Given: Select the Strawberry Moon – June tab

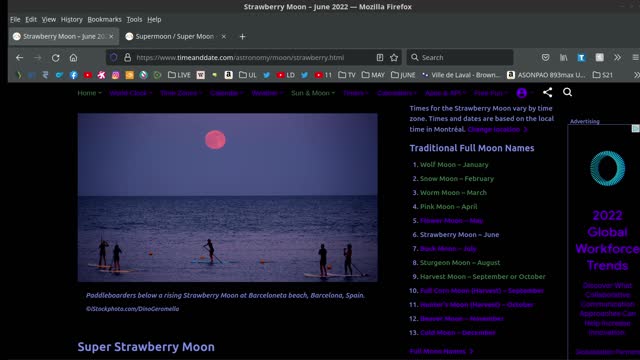Looking at the screenshot, I should [63, 36].
